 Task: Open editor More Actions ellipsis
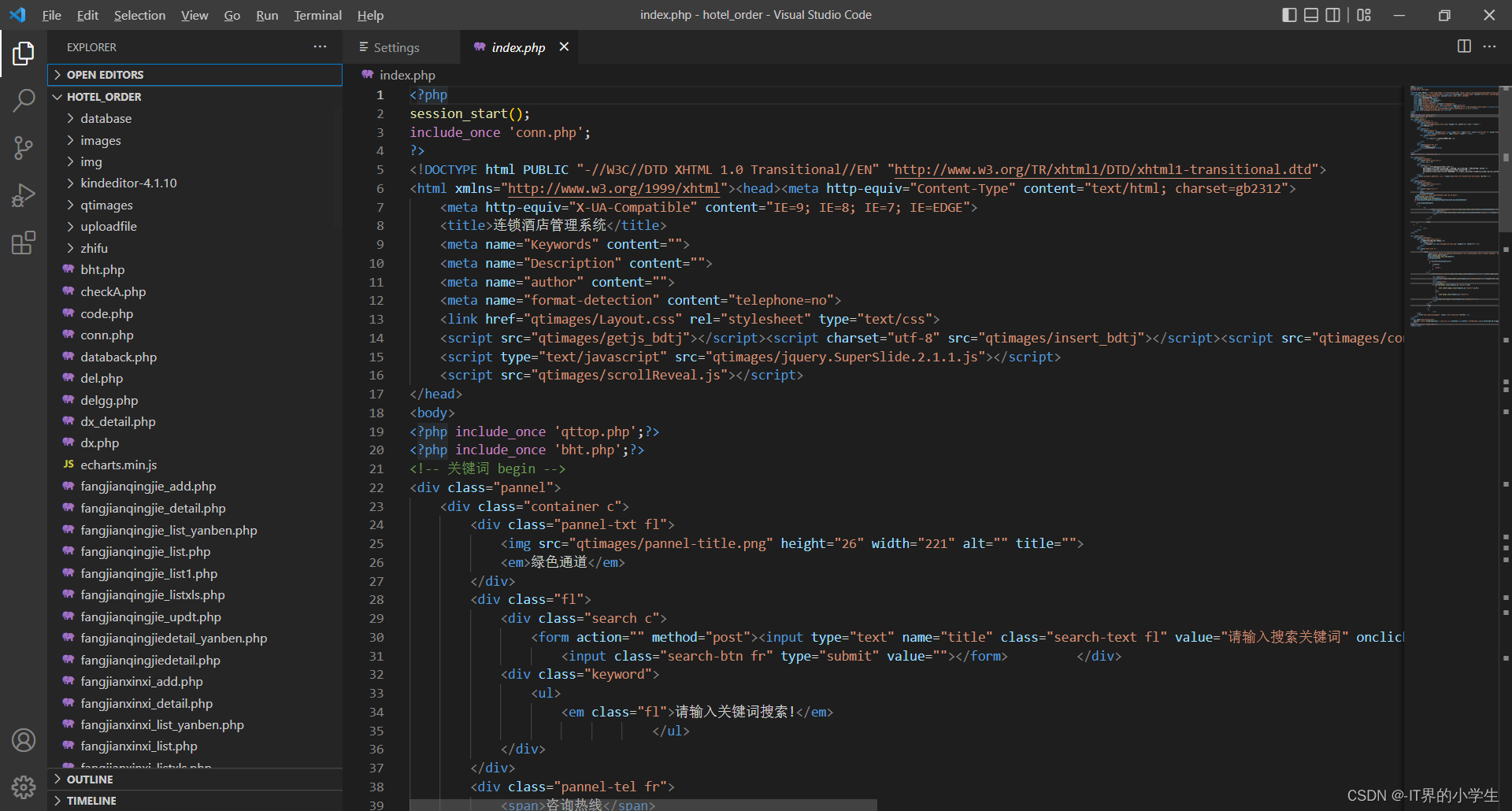pyautogui.click(x=1489, y=46)
